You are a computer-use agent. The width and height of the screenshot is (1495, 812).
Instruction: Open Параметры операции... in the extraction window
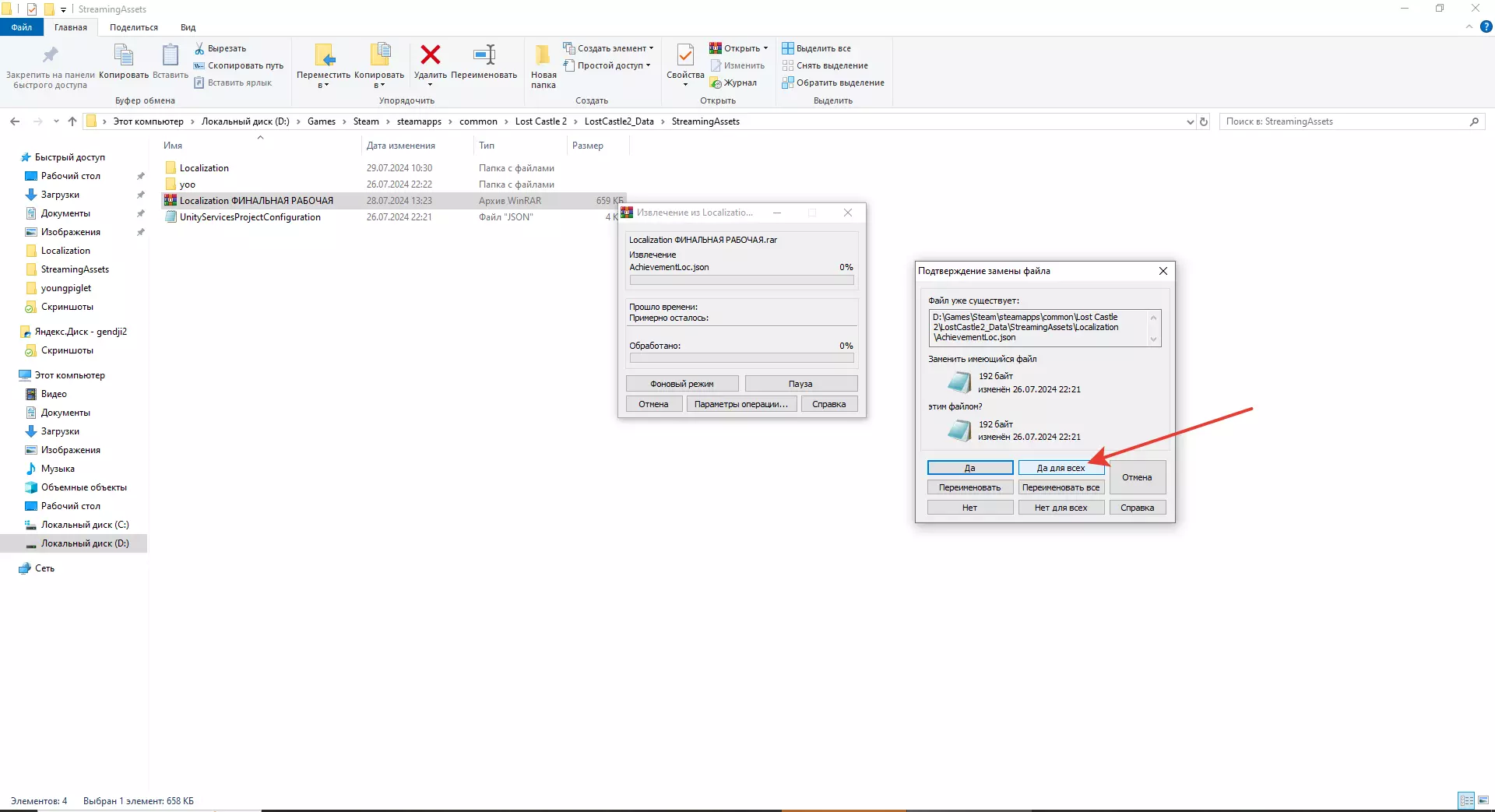(x=741, y=404)
